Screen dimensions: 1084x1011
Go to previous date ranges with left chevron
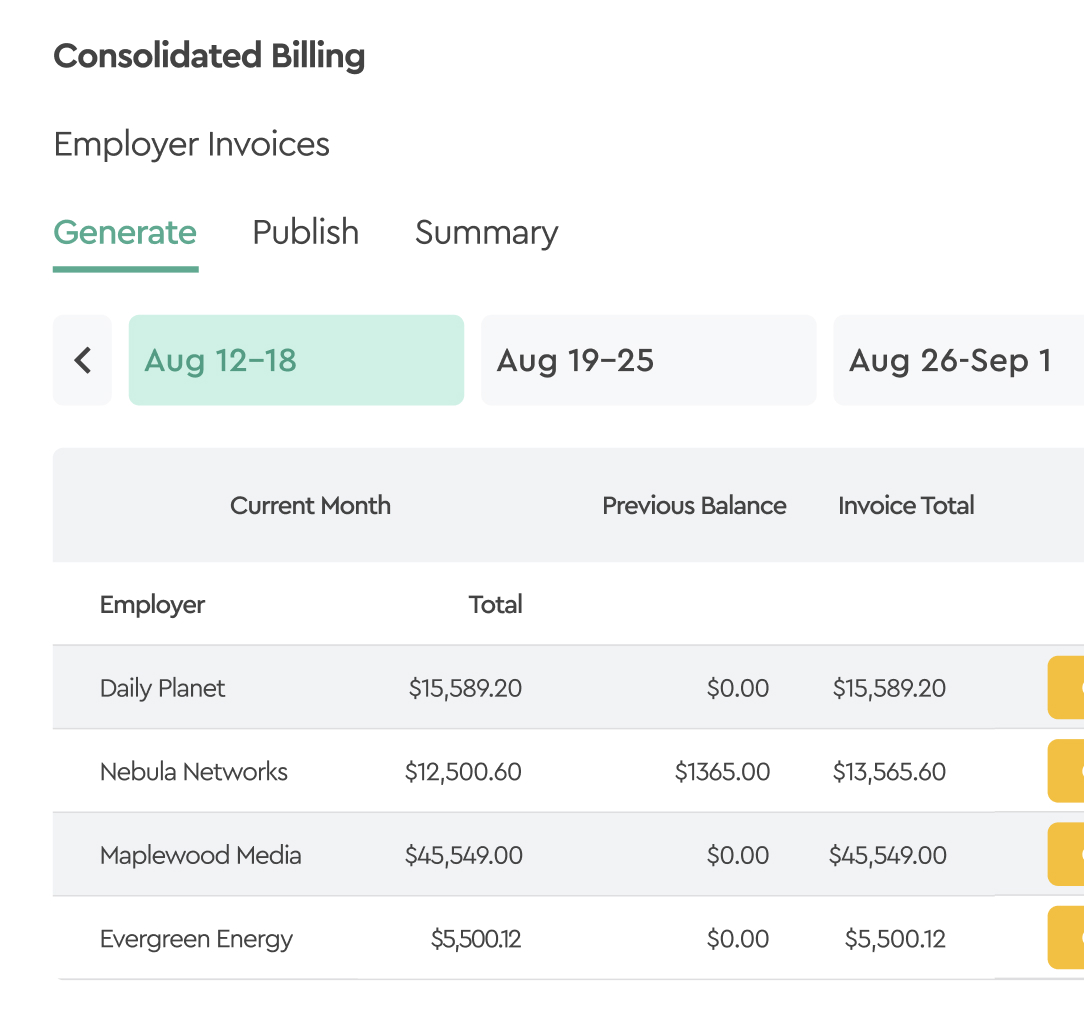click(82, 360)
